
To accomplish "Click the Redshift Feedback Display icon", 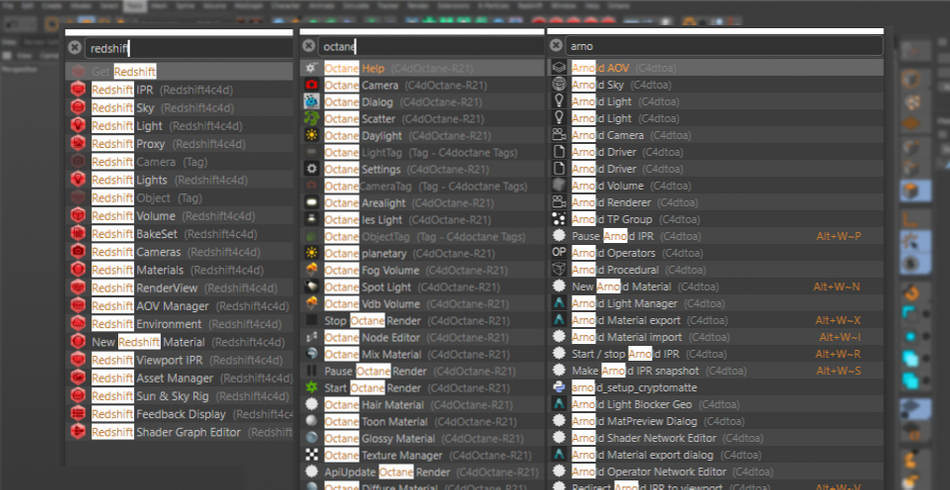I will click(x=78, y=414).
